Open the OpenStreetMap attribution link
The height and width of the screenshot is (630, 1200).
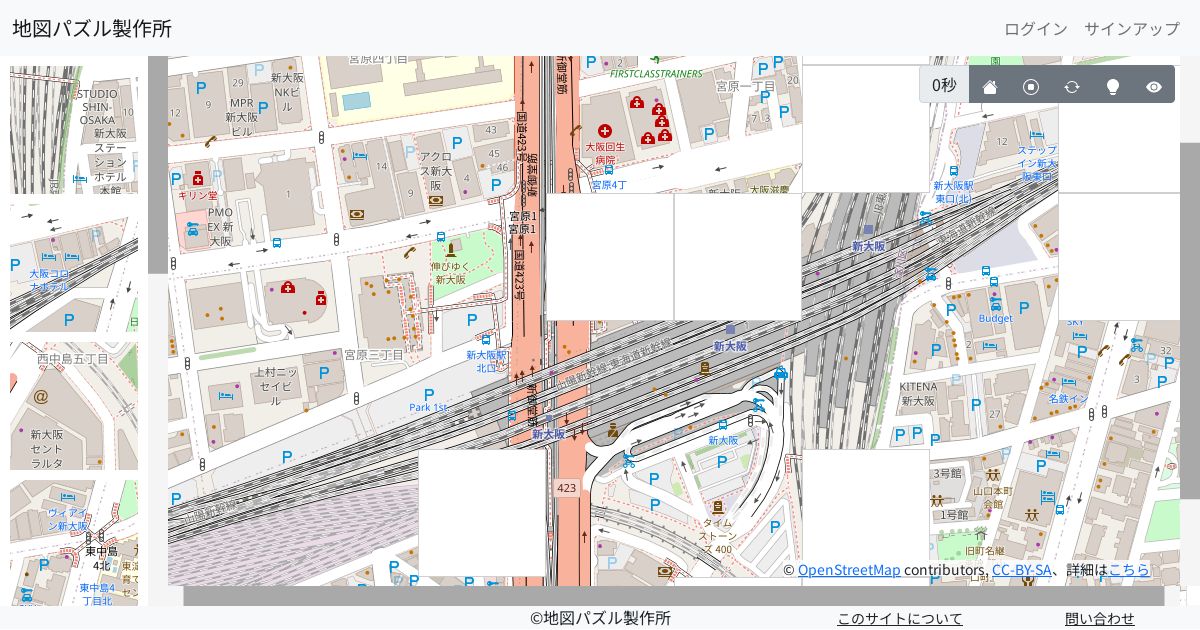(x=849, y=570)
